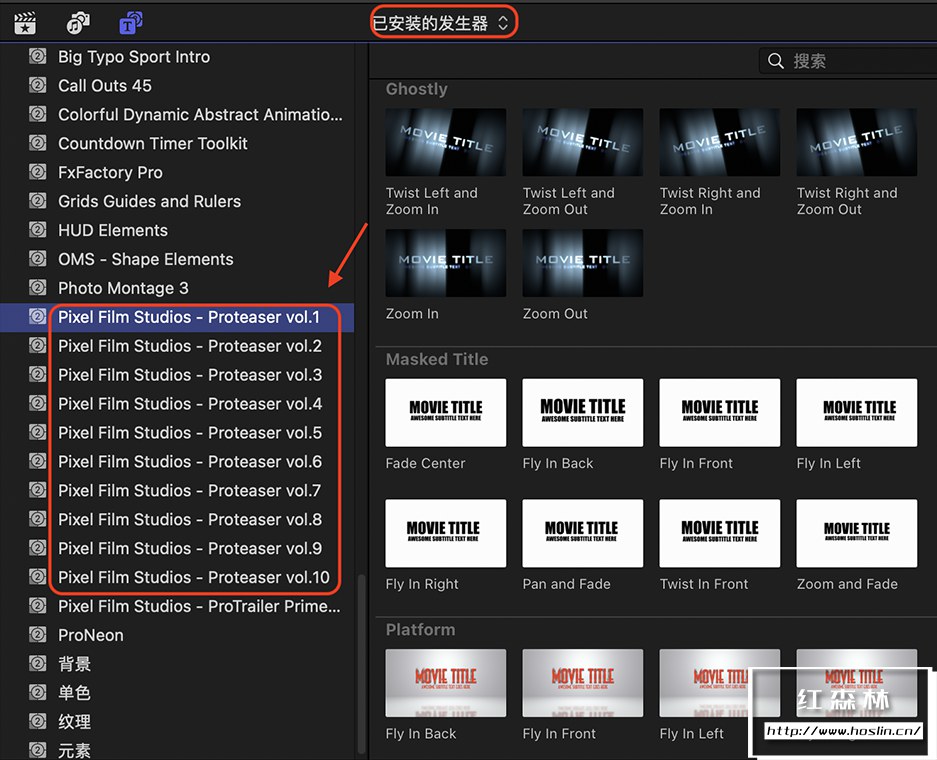Click generator icon beside Proteaser vol.10
This screenshot has width=937, height=760.
pos(38,577)
